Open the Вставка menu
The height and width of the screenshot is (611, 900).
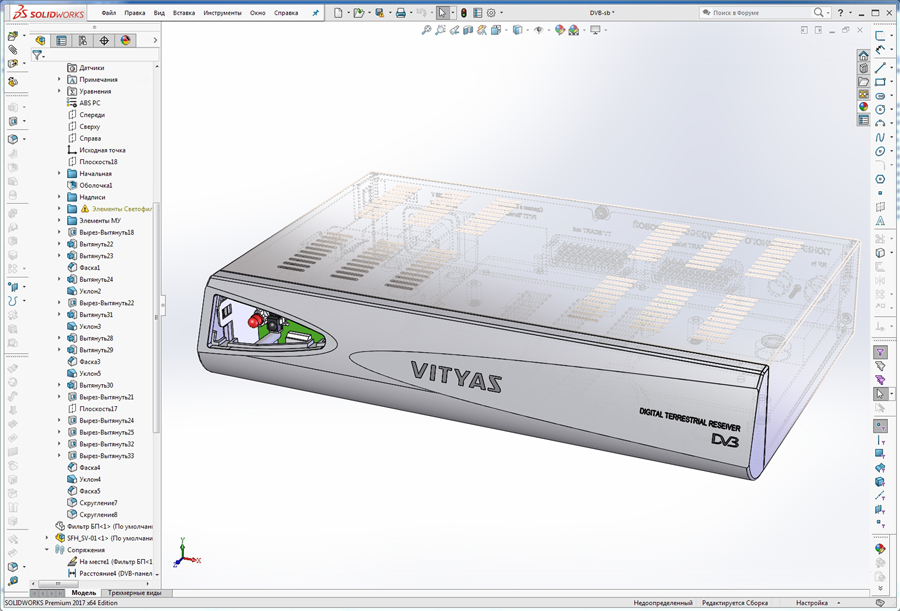(x=184, y=13)
